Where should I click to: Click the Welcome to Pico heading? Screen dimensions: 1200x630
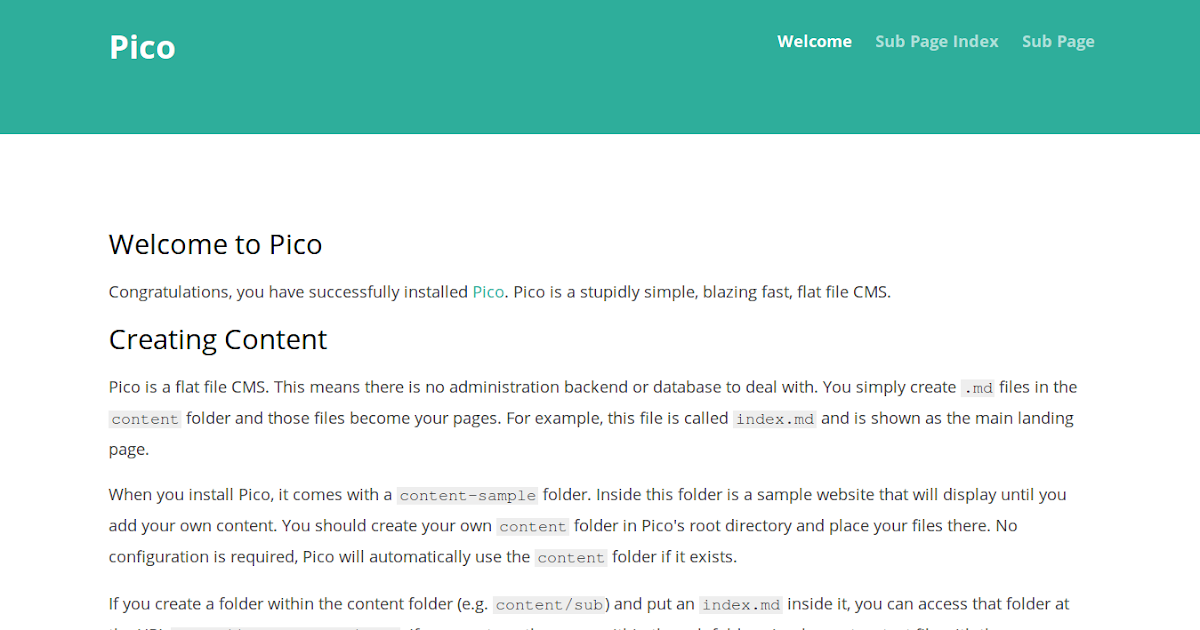coord(215,245)
